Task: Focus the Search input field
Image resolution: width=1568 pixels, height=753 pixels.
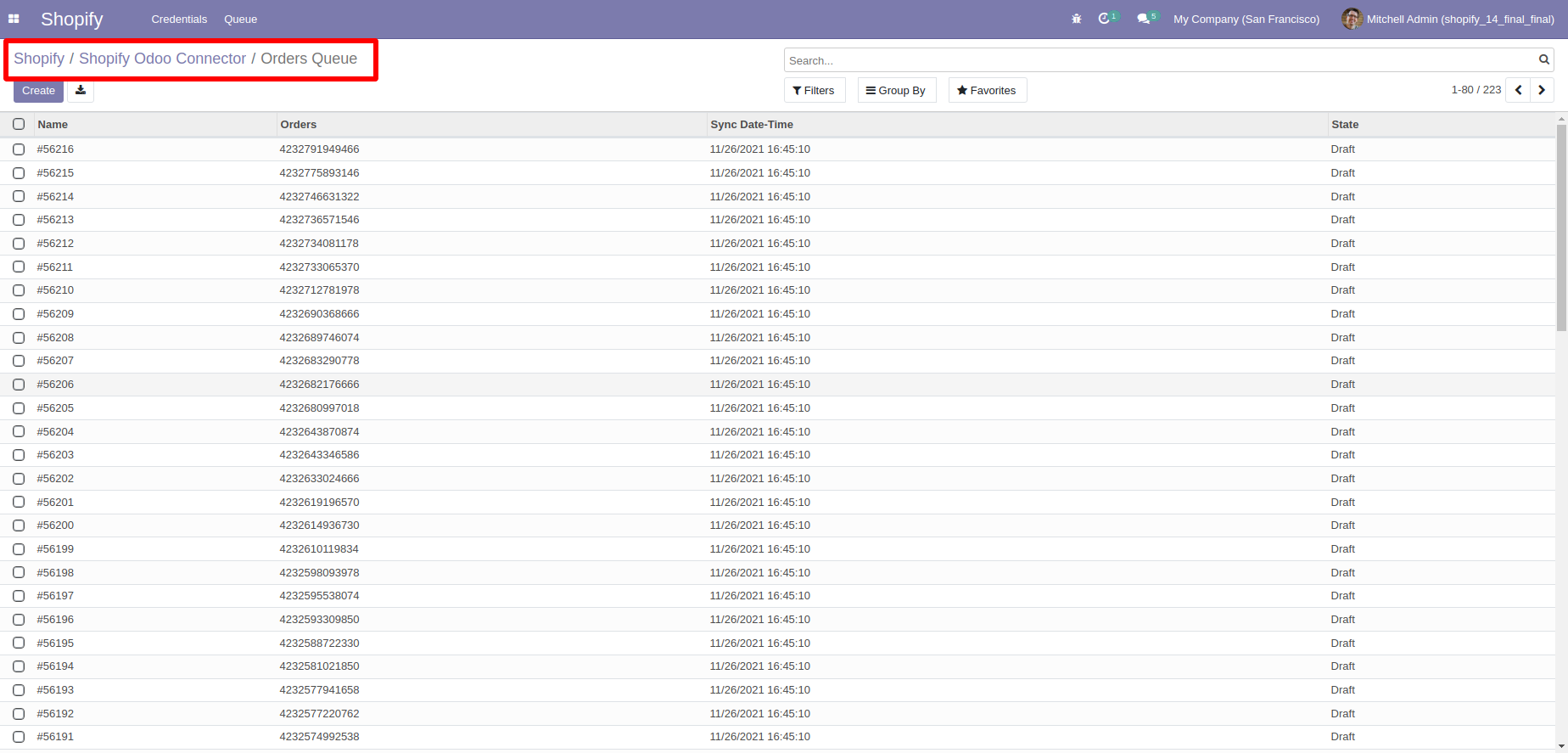Action: [1160, 60]
